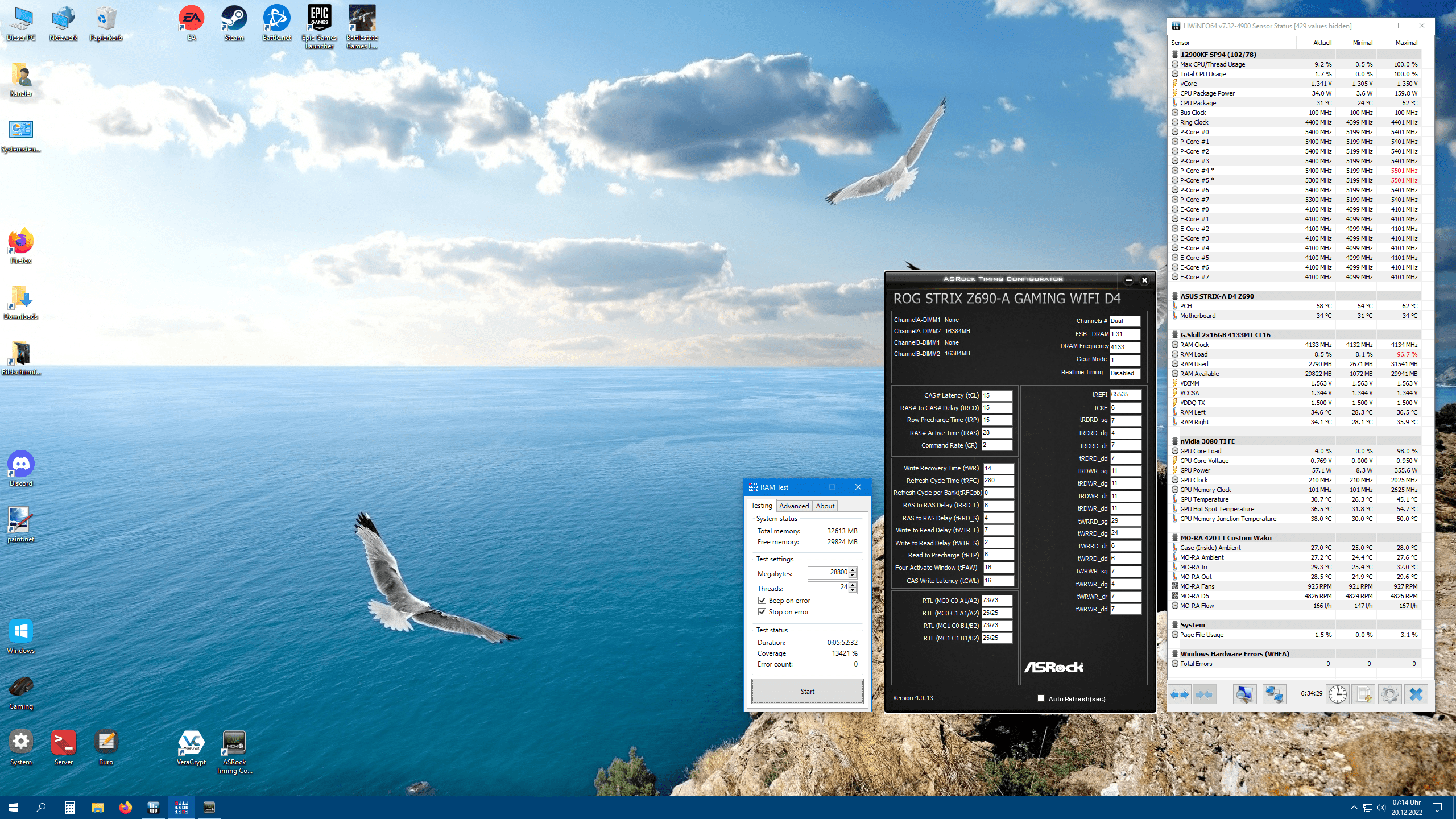1456x819 pixels.
Task: Select the Testing tab in RAM Test
Action: [761, 506]
